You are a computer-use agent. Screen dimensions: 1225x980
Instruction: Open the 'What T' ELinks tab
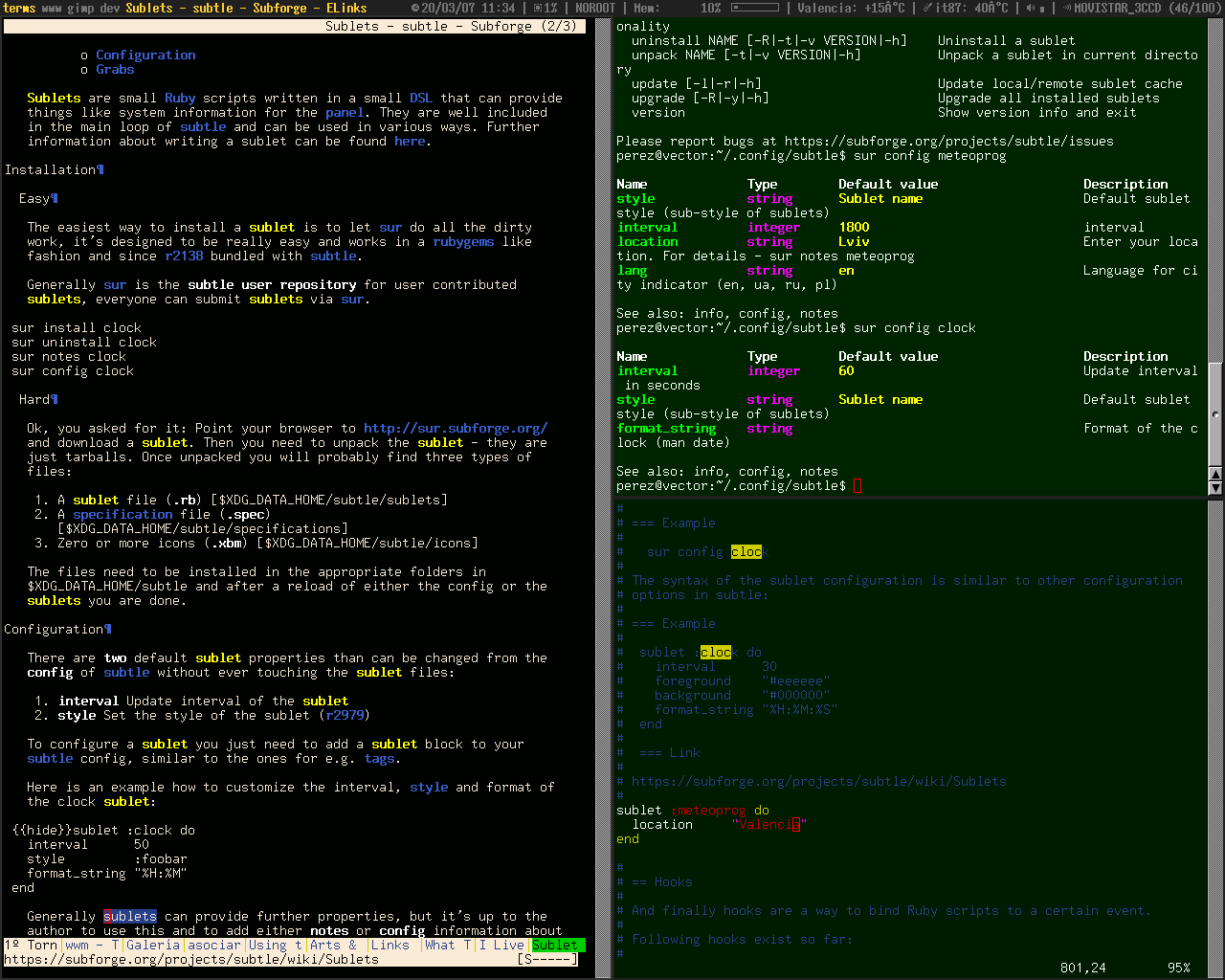pos(448,945)
